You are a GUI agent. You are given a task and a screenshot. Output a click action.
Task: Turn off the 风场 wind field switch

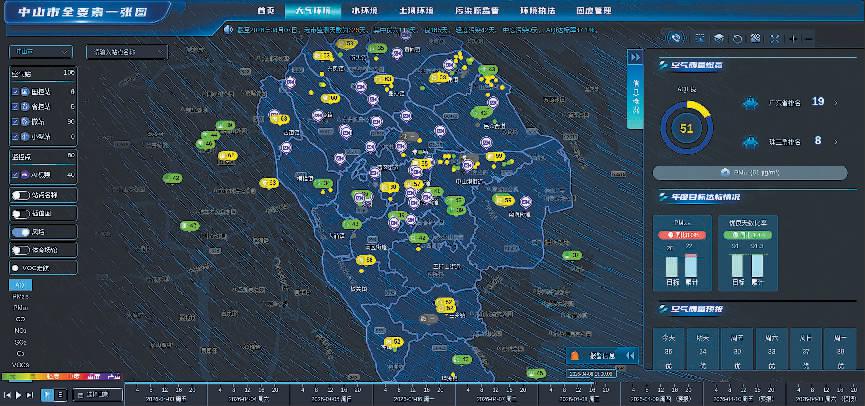[19, 232]
